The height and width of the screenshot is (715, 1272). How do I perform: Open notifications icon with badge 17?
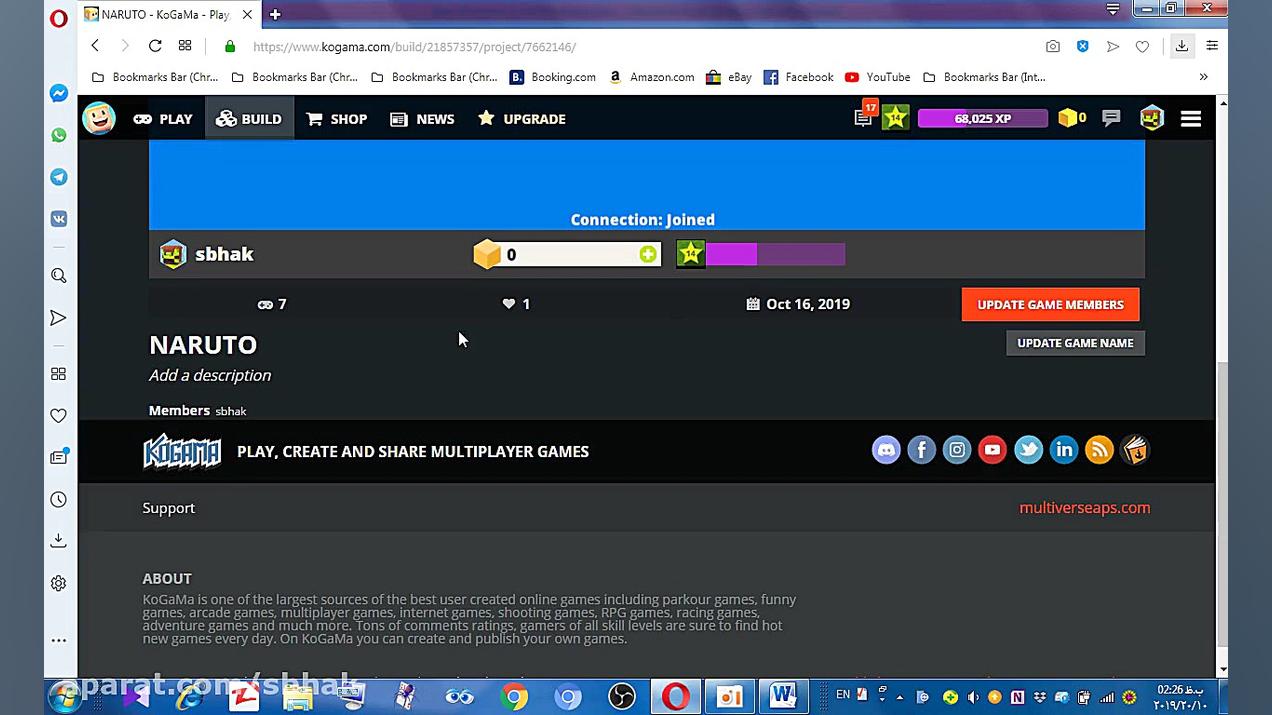pos(864,116)
